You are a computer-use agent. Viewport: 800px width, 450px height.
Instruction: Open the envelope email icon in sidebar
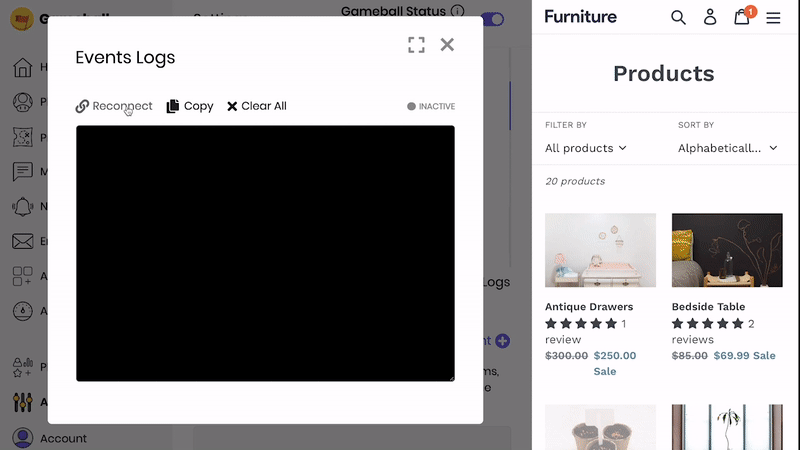(22, 241)
